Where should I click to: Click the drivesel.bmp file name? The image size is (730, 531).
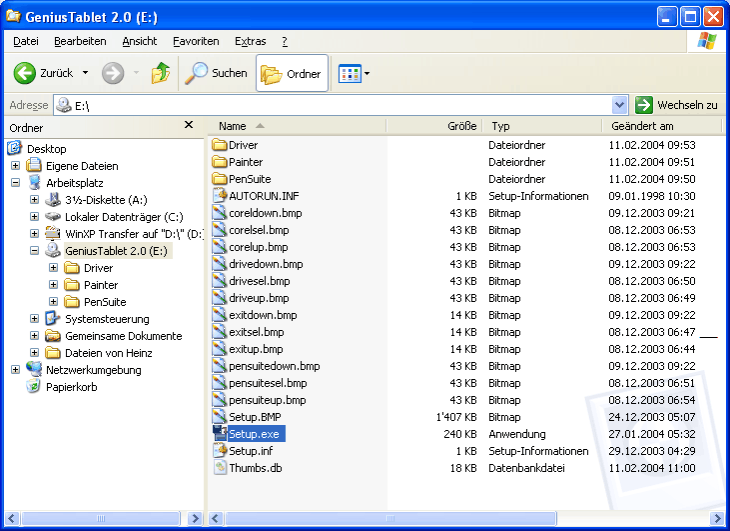pyautogui.click(x=259, y=281)
